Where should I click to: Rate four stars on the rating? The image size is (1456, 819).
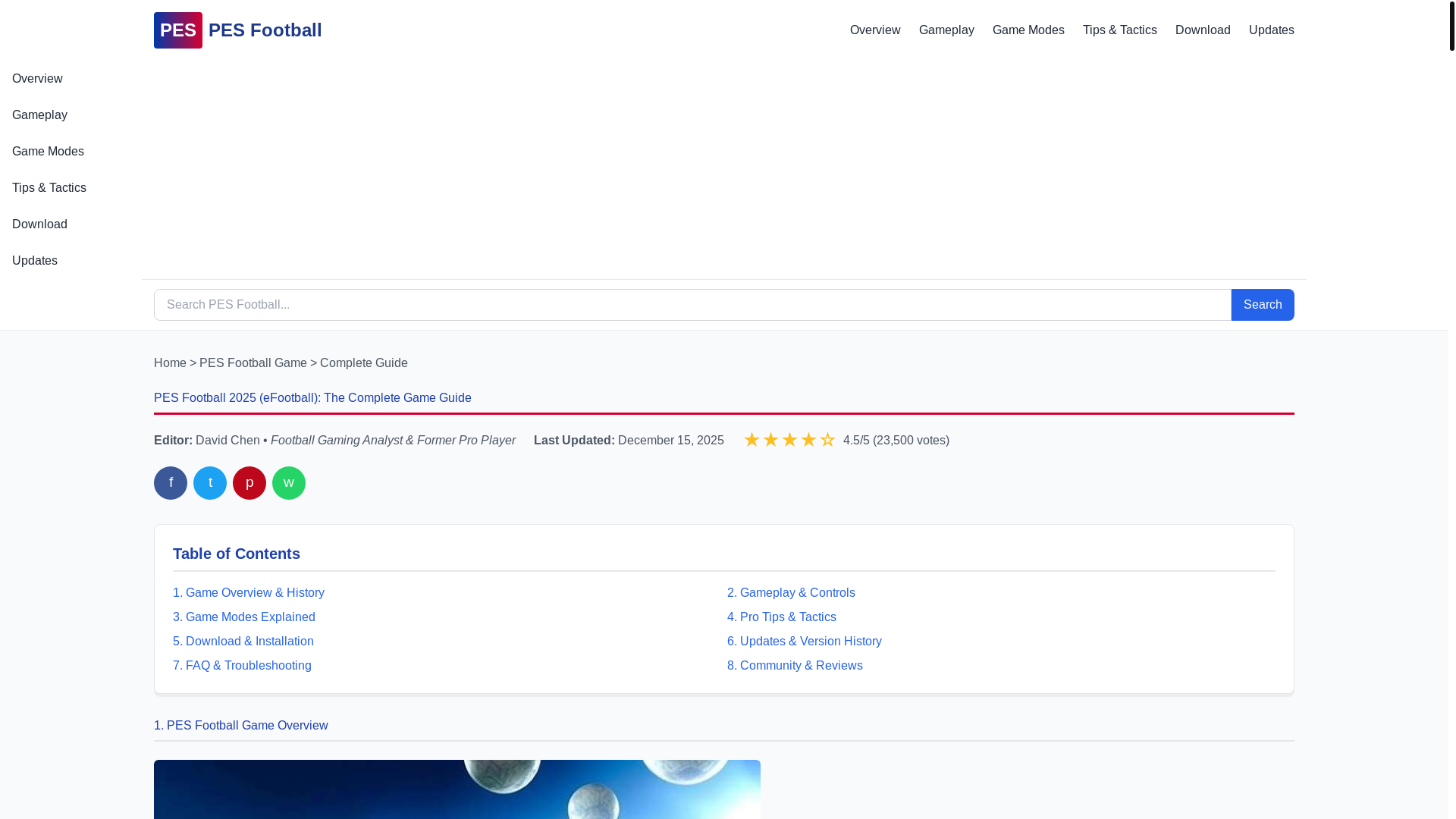click(x=808, y=440)
